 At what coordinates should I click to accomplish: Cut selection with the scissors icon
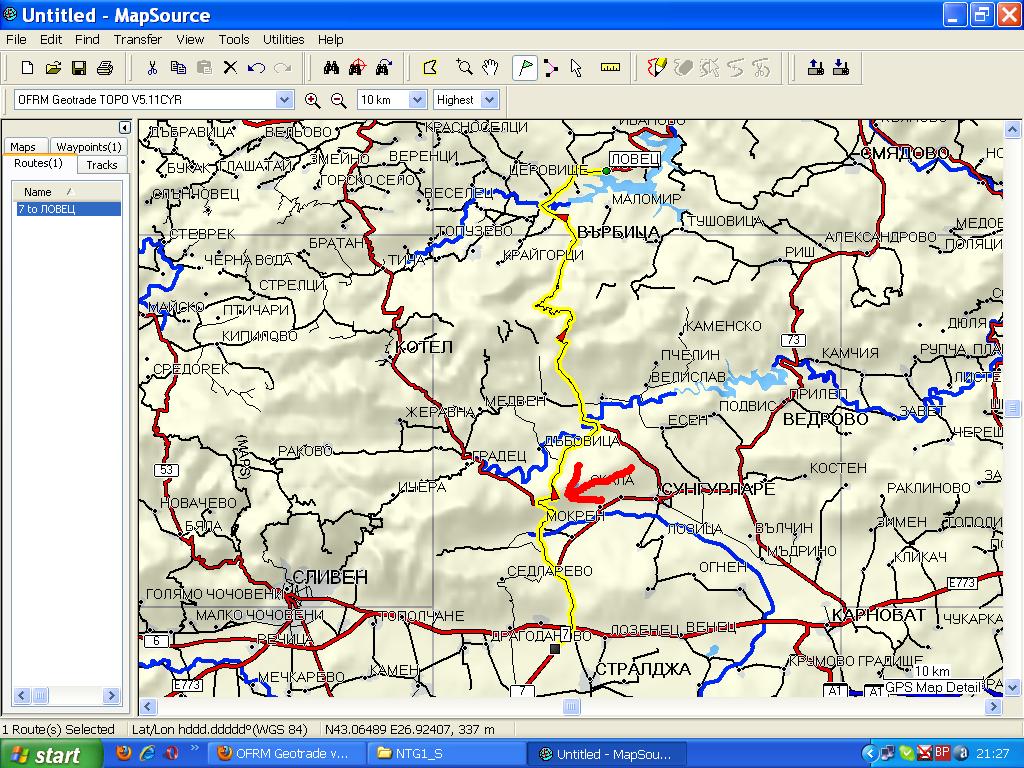click(x=152, y=67)
